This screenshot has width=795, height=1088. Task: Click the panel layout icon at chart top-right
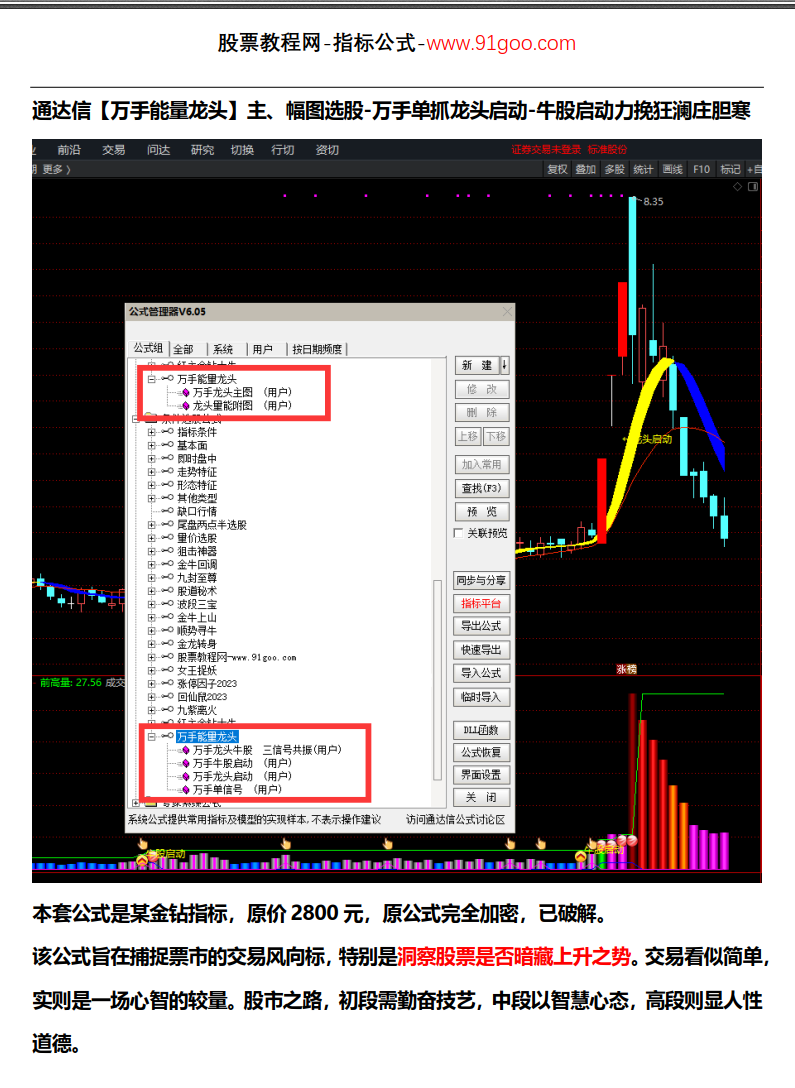coord(753,187)
